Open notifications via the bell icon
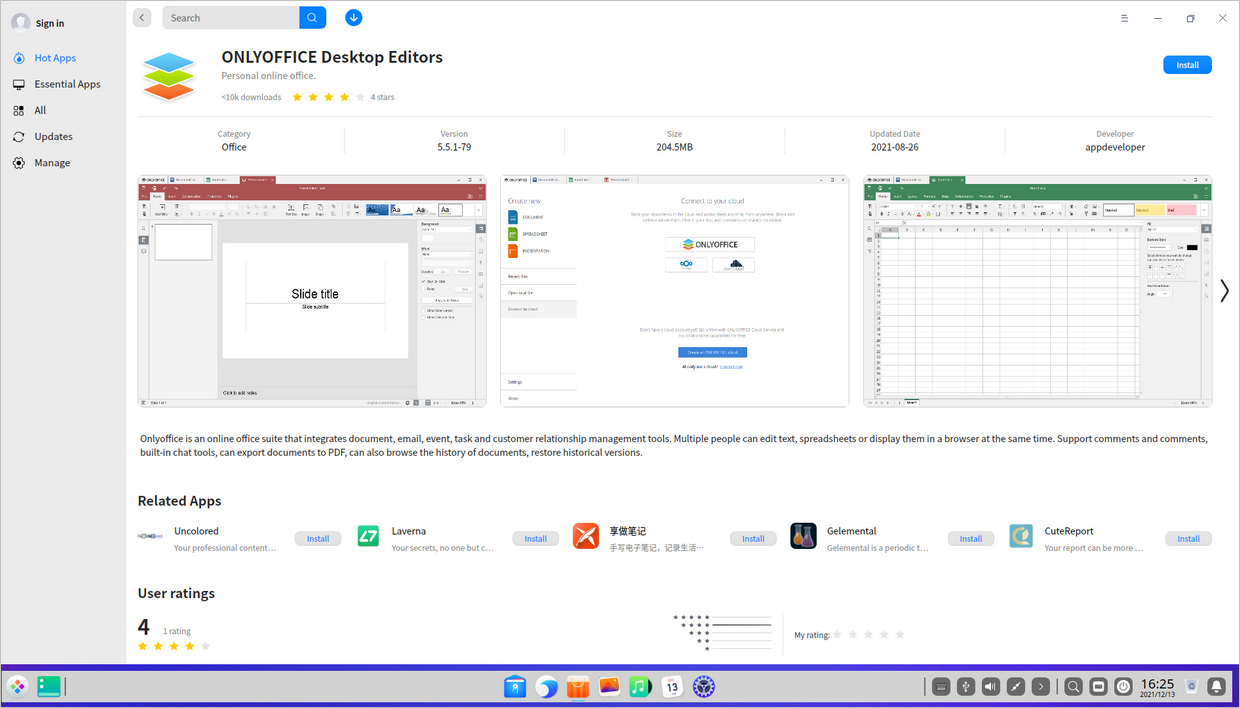The height and width of the screenshot is (708, 1240). tap(1215, 687)
